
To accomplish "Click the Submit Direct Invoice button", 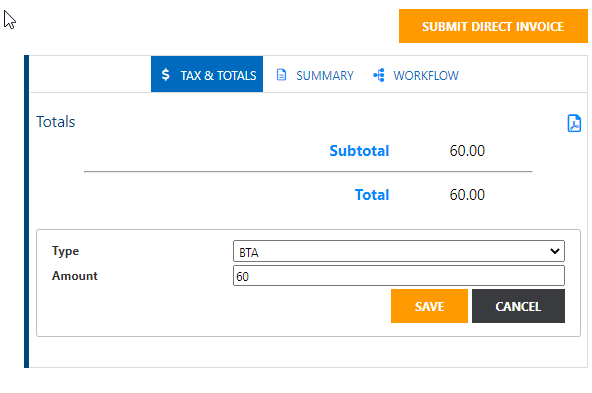I will [x=493, y=26].
